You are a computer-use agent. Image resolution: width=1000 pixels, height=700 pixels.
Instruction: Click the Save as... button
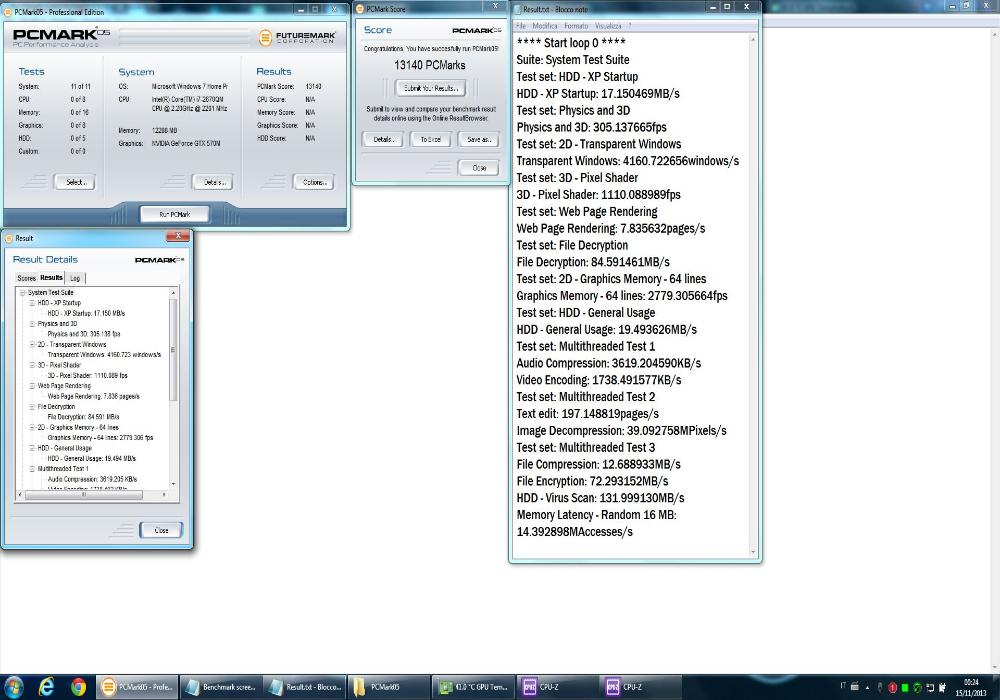478,139
